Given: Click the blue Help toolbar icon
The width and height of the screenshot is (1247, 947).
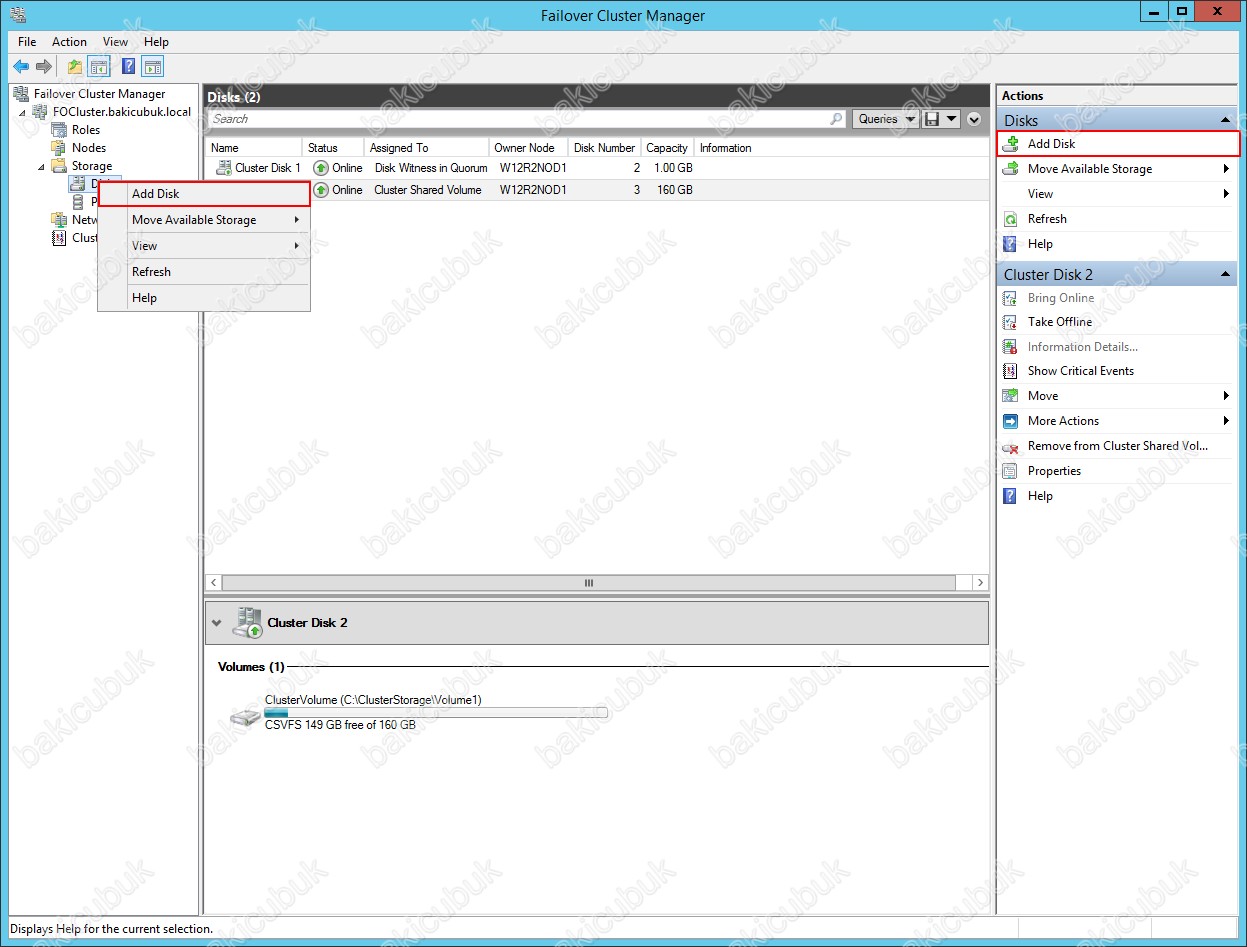Looking at the screenshot, I should [x=129, y=67].
